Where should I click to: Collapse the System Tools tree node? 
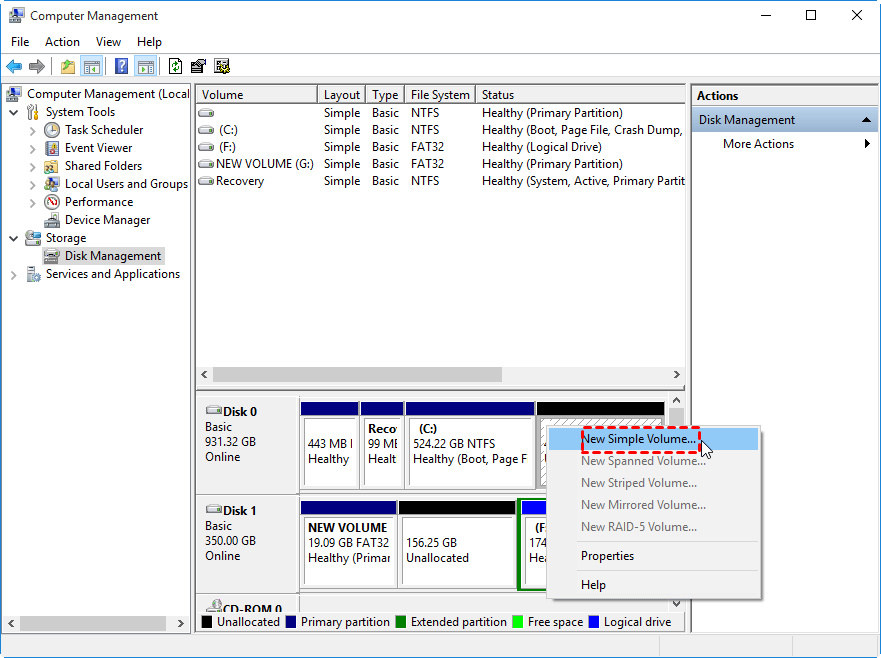tap(13, 112)
